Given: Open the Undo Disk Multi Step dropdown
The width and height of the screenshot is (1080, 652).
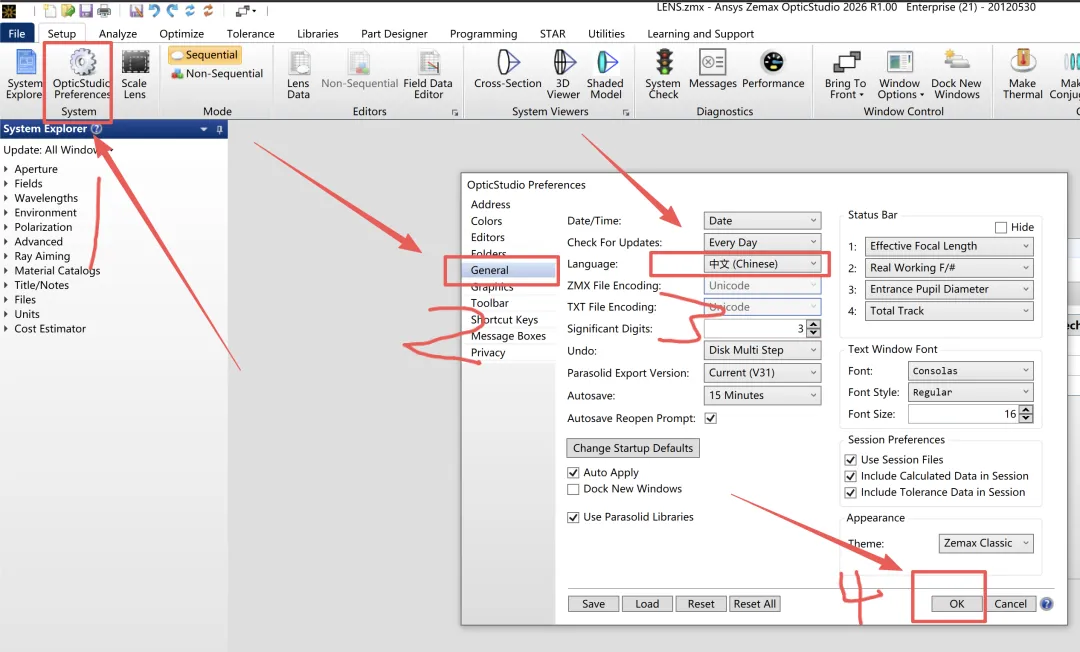Looking at the screenshot, I should [762, 350].
